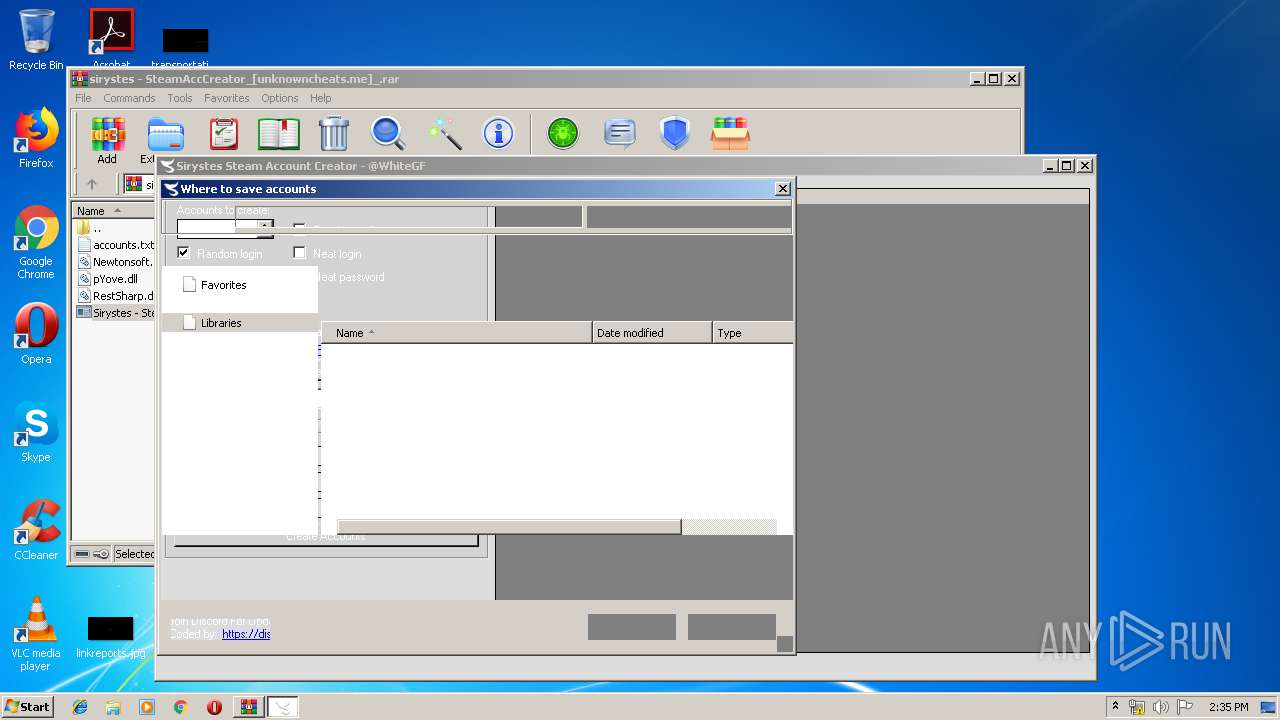This screenshot has height=720, width=1280.
Task: Click the WinRAR VirusScan green bug icon
Action: click(x=563, y=133)
